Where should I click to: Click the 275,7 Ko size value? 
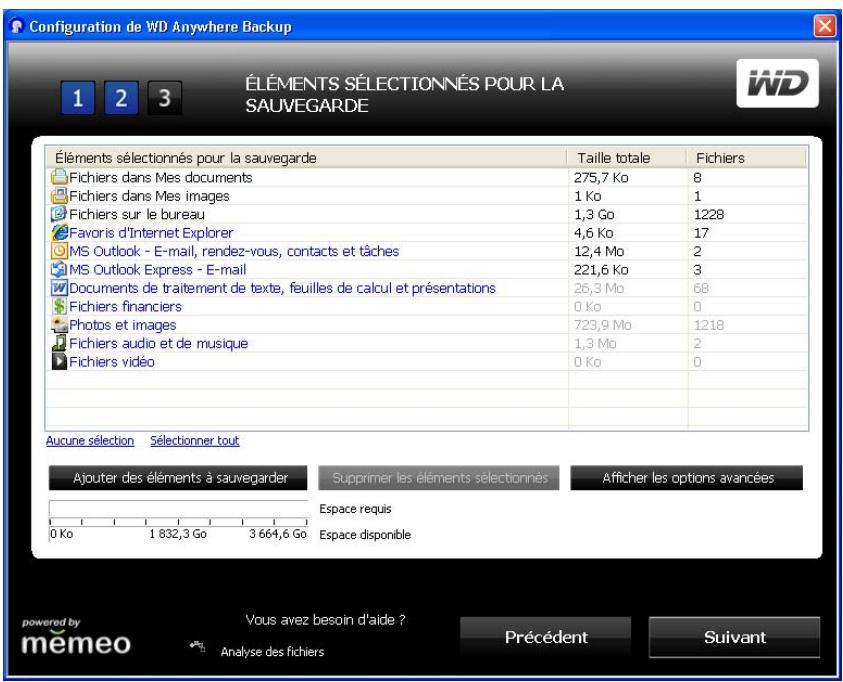(601, 177)
